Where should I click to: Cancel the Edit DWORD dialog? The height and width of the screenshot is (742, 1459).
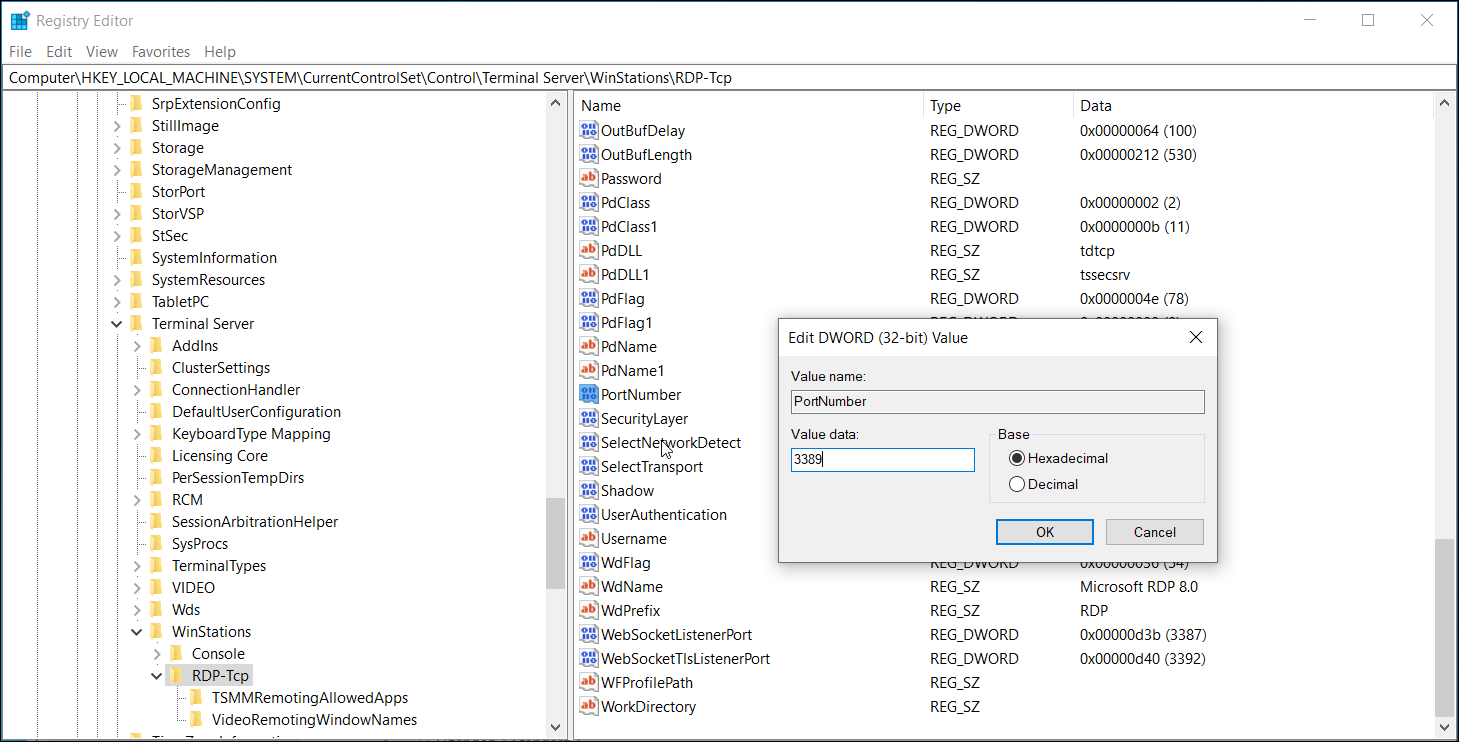point(1155,532)
